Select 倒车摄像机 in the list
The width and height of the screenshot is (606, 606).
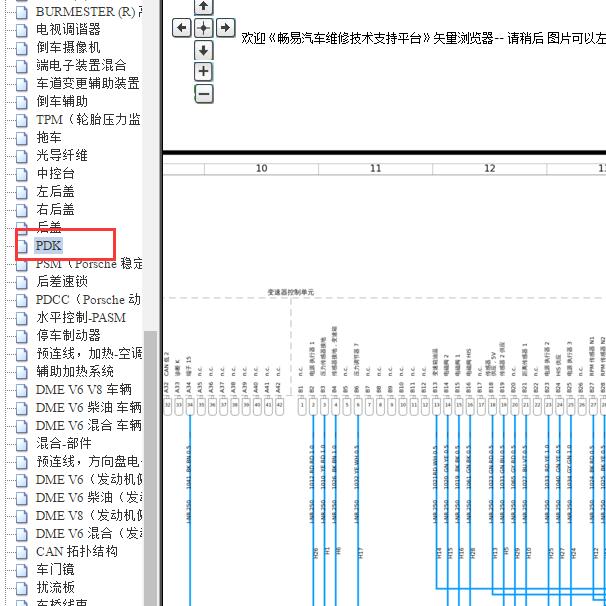68,47
